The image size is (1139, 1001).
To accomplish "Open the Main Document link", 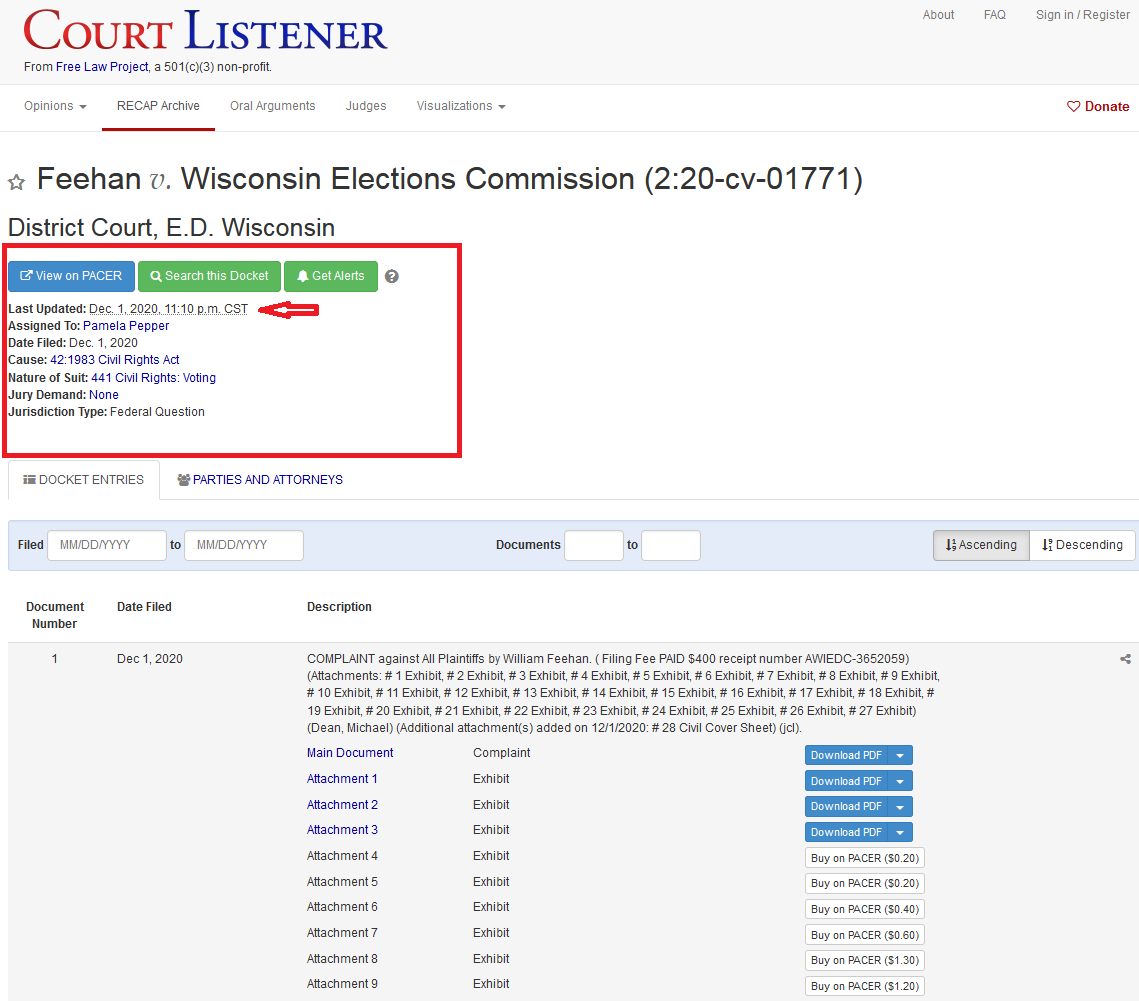I will [350, 753].
